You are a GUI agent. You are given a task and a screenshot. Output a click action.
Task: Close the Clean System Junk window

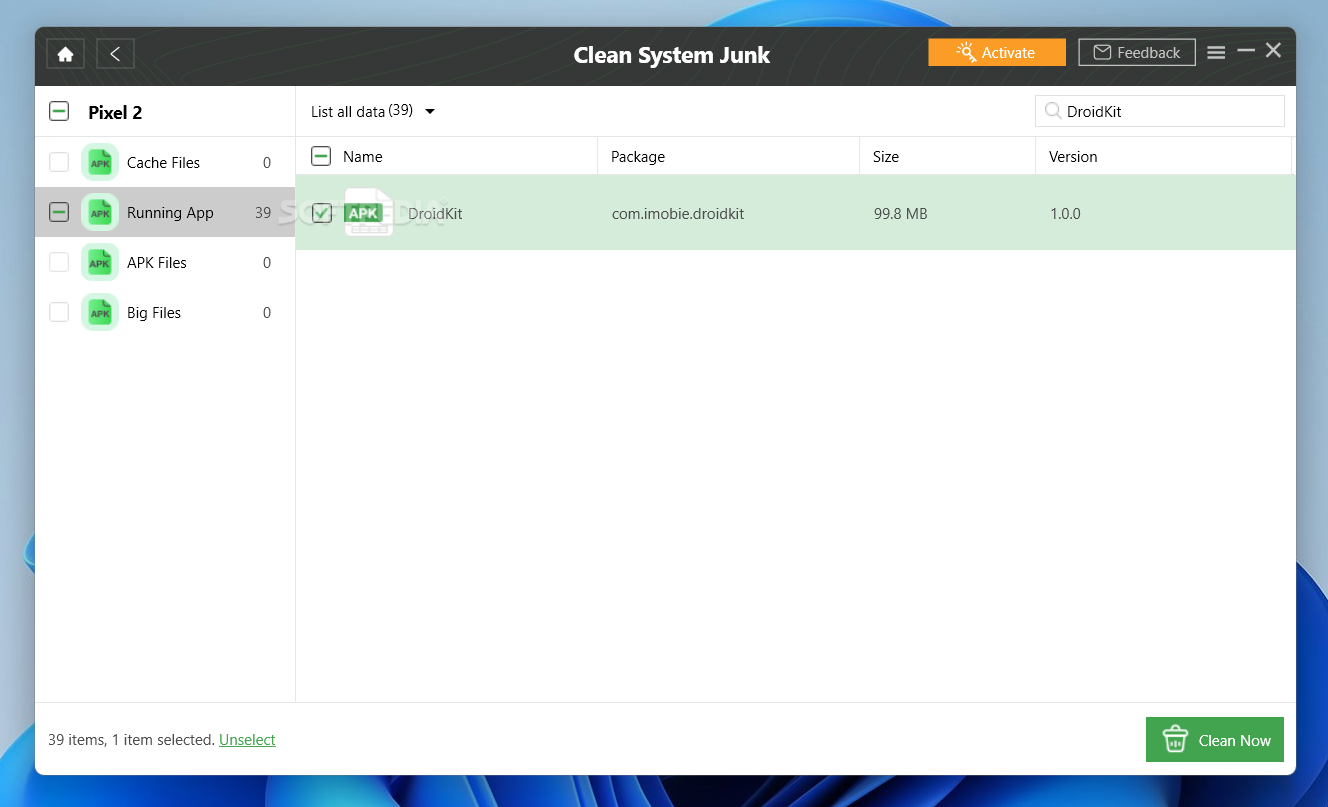tap(1273, 50)
